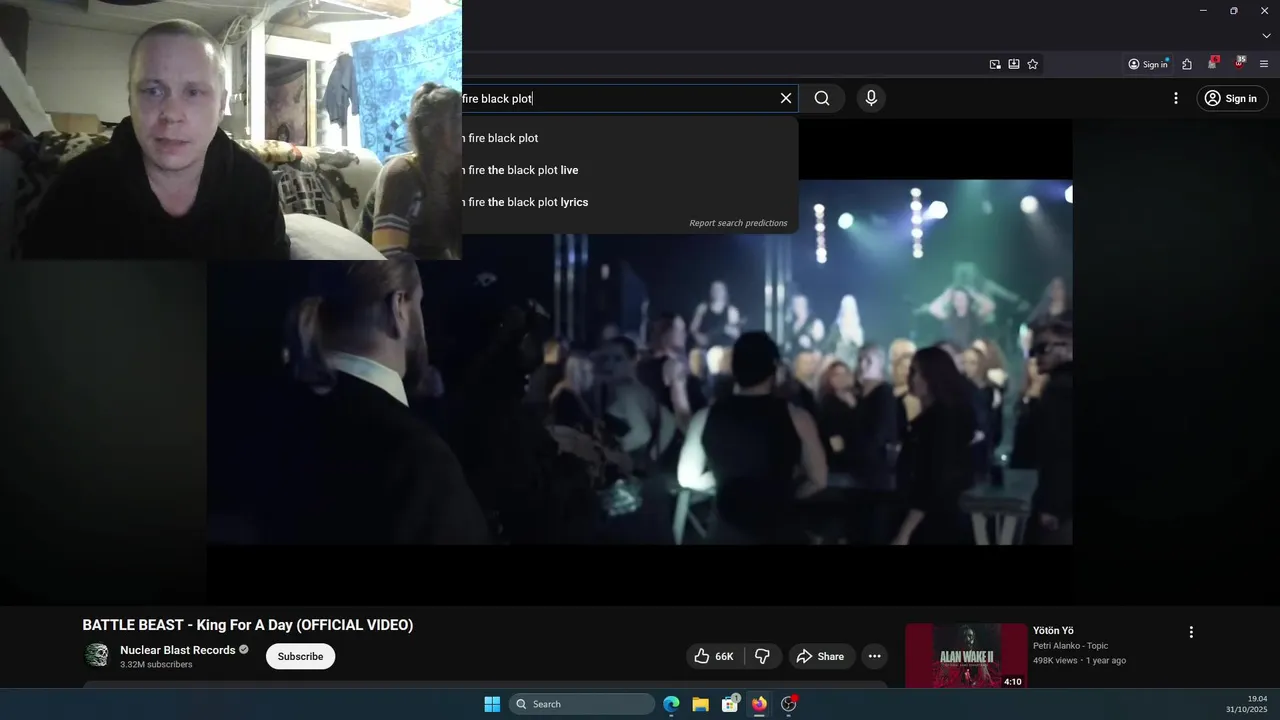The width and height of the screenshot is (1280, 720).
Task: Open the 'Yötön Yö' recommended video title
Action: [x=1053, y=631]
